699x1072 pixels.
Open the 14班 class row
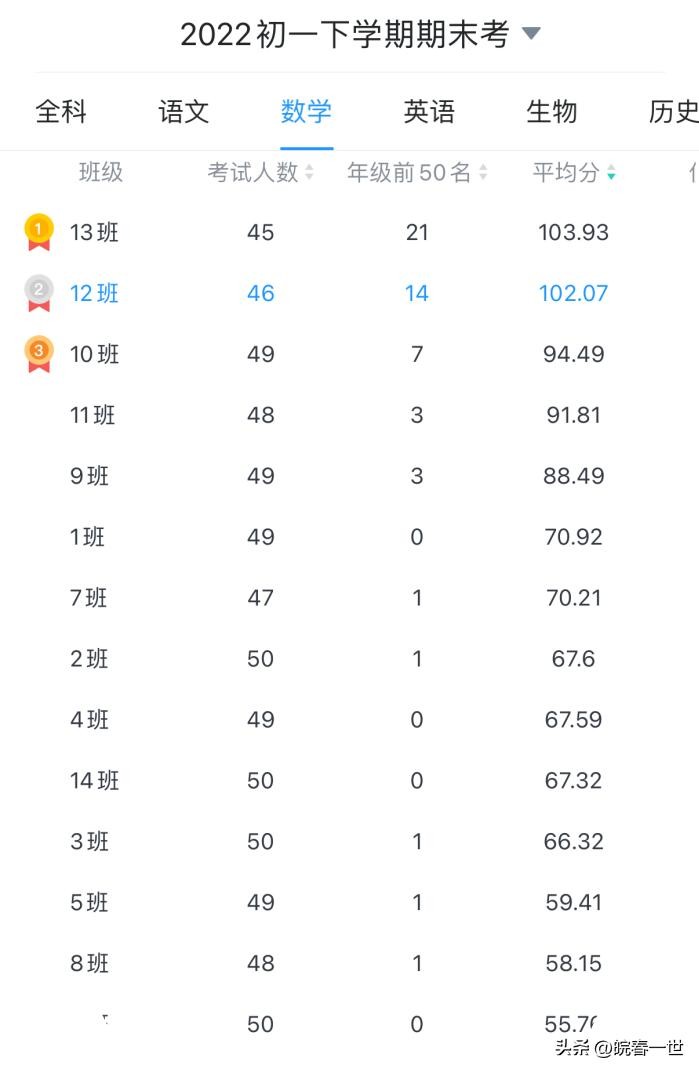pos(94,780)
